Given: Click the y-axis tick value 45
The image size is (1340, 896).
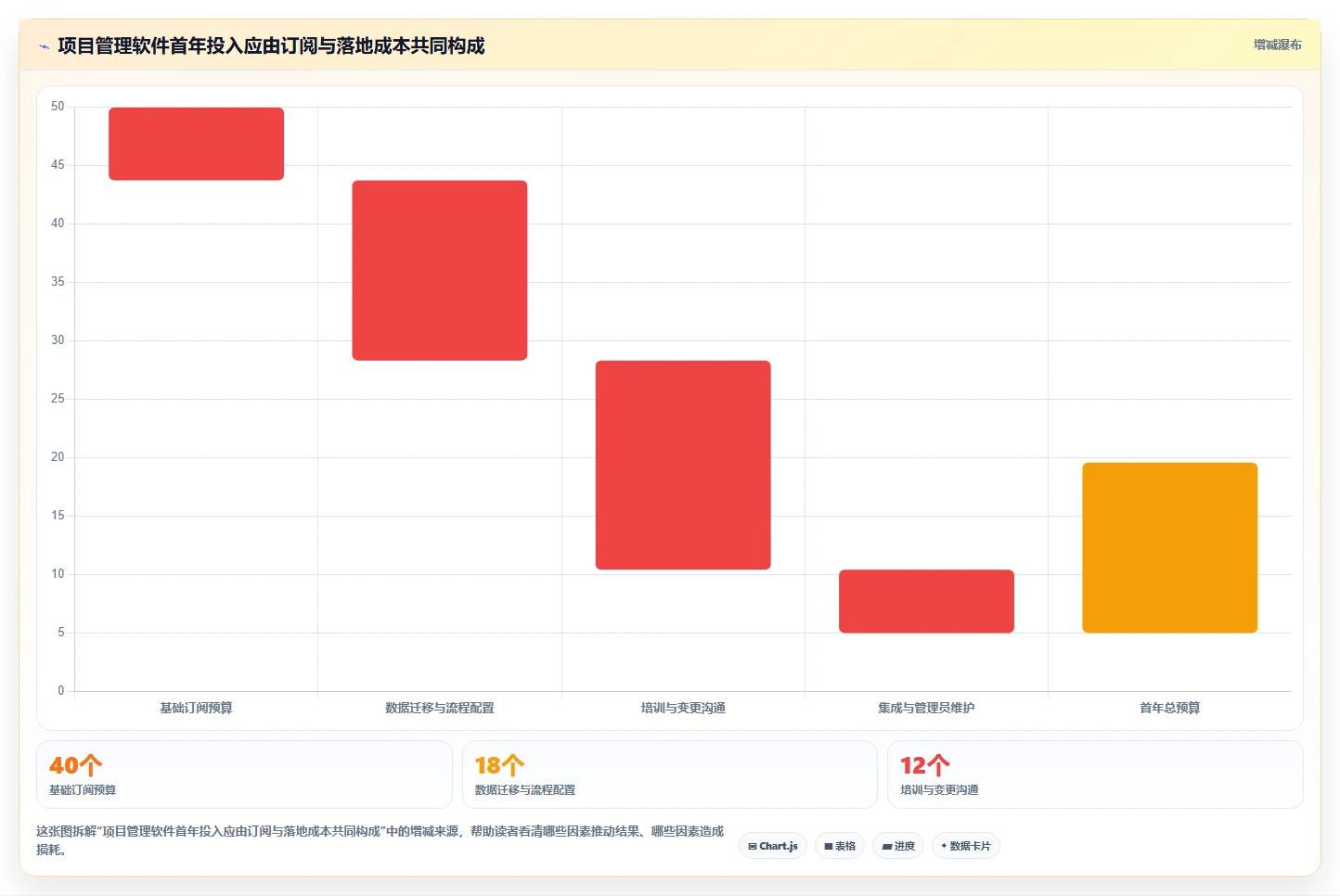Looking at the screenshot, I should (x=58, y=165).
